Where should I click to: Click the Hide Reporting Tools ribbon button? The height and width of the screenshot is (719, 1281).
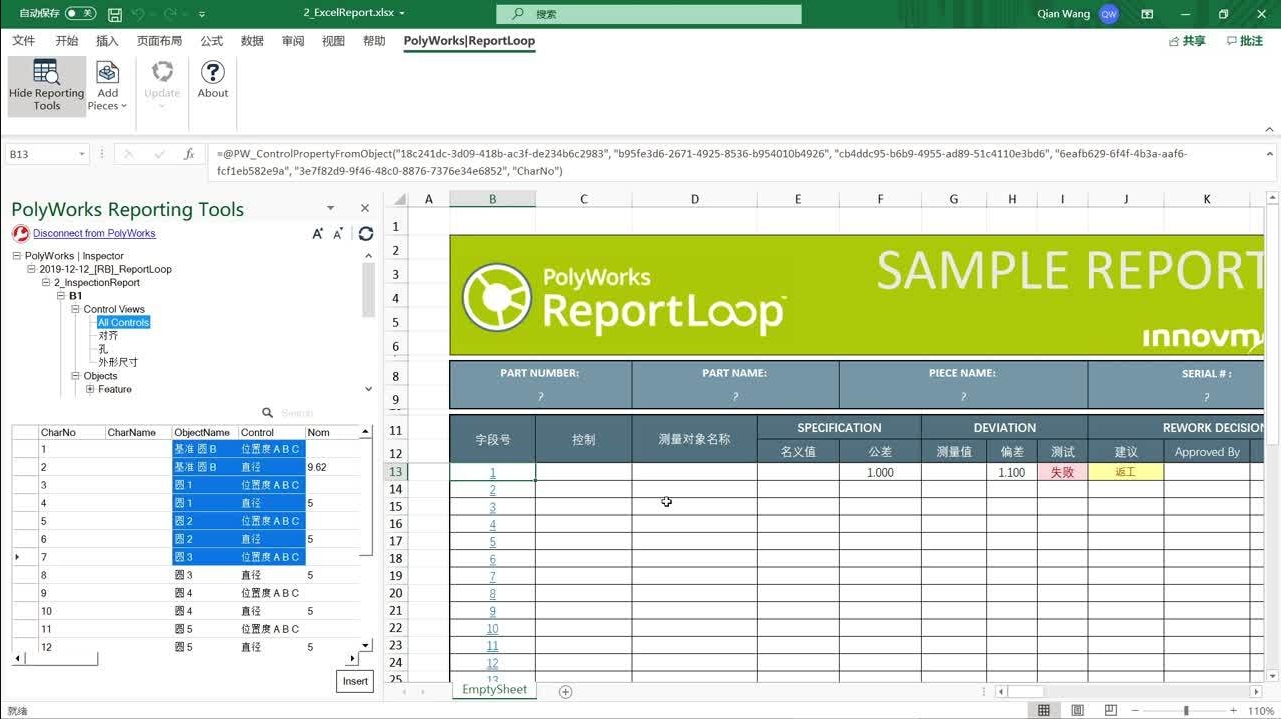[x=47, y=85]
